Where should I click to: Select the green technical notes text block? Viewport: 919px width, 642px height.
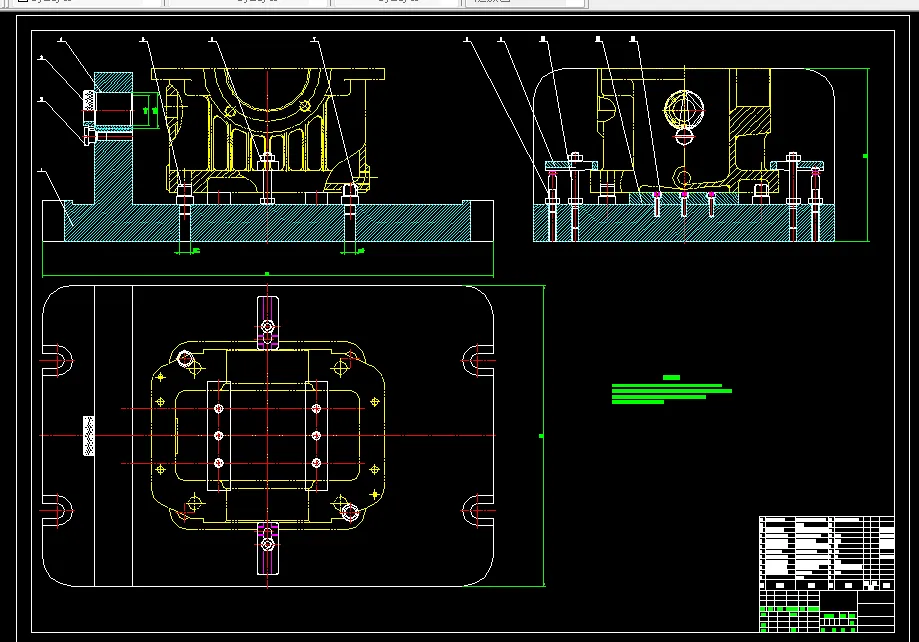pos(672,390)
